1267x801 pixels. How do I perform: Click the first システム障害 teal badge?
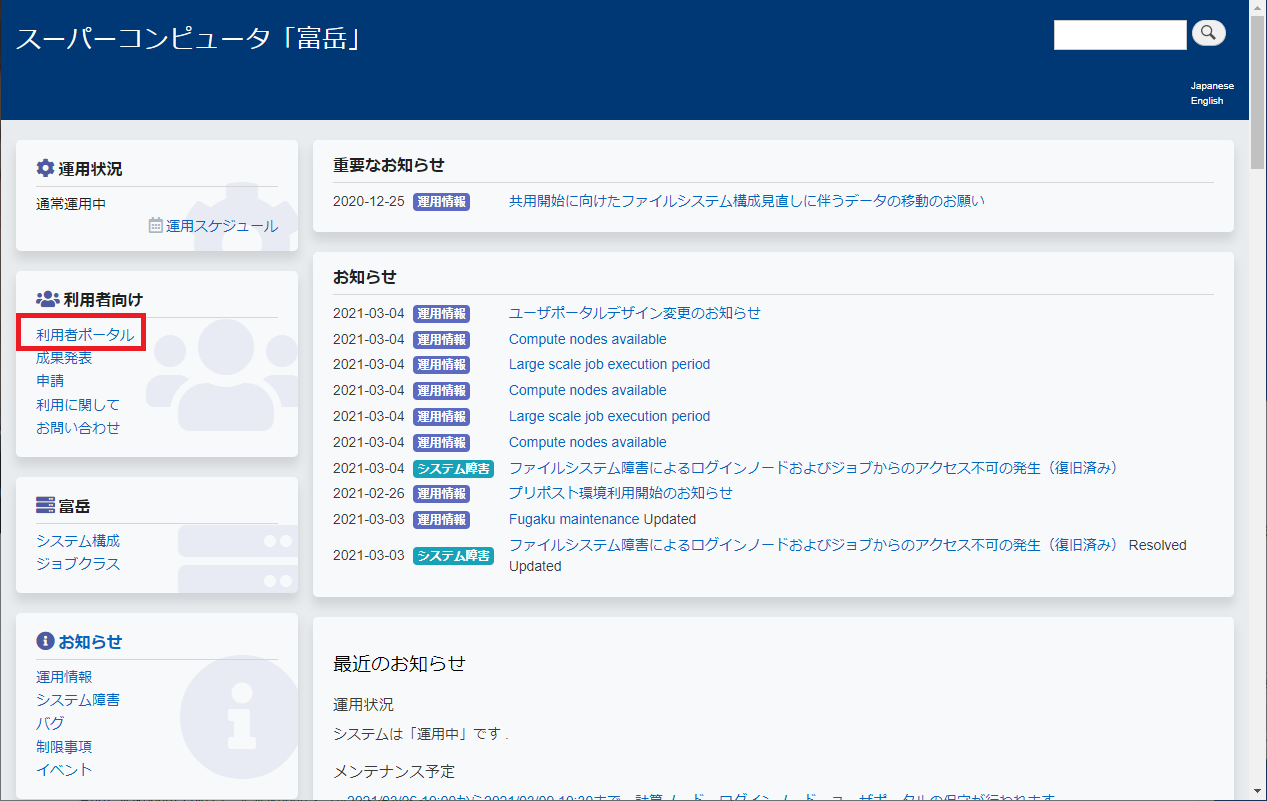tap(453, 468)
